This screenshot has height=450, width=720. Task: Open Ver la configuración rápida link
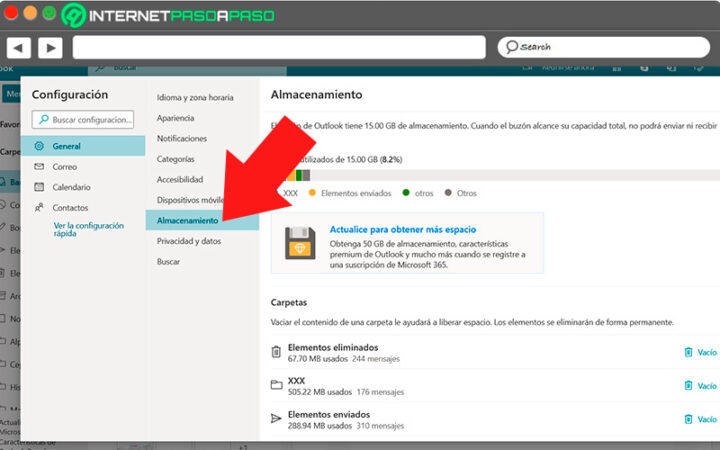pos(88,229)
